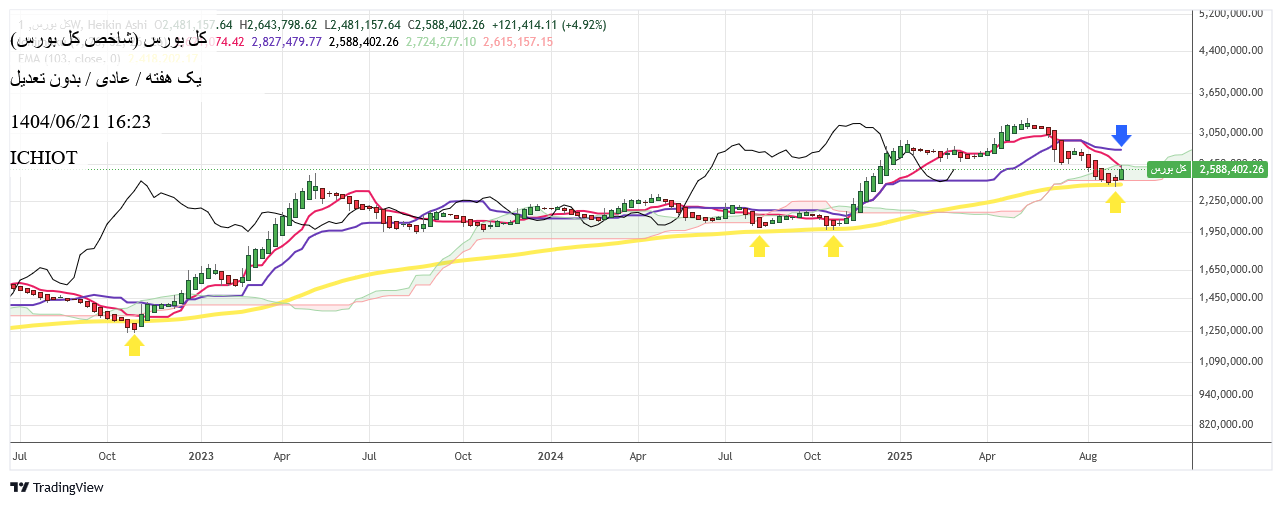Viewport: 1282px width, 505px height.
Task: Click the green کل بورس symbol tag on price axis
Action: click(x=1171, y=169)
